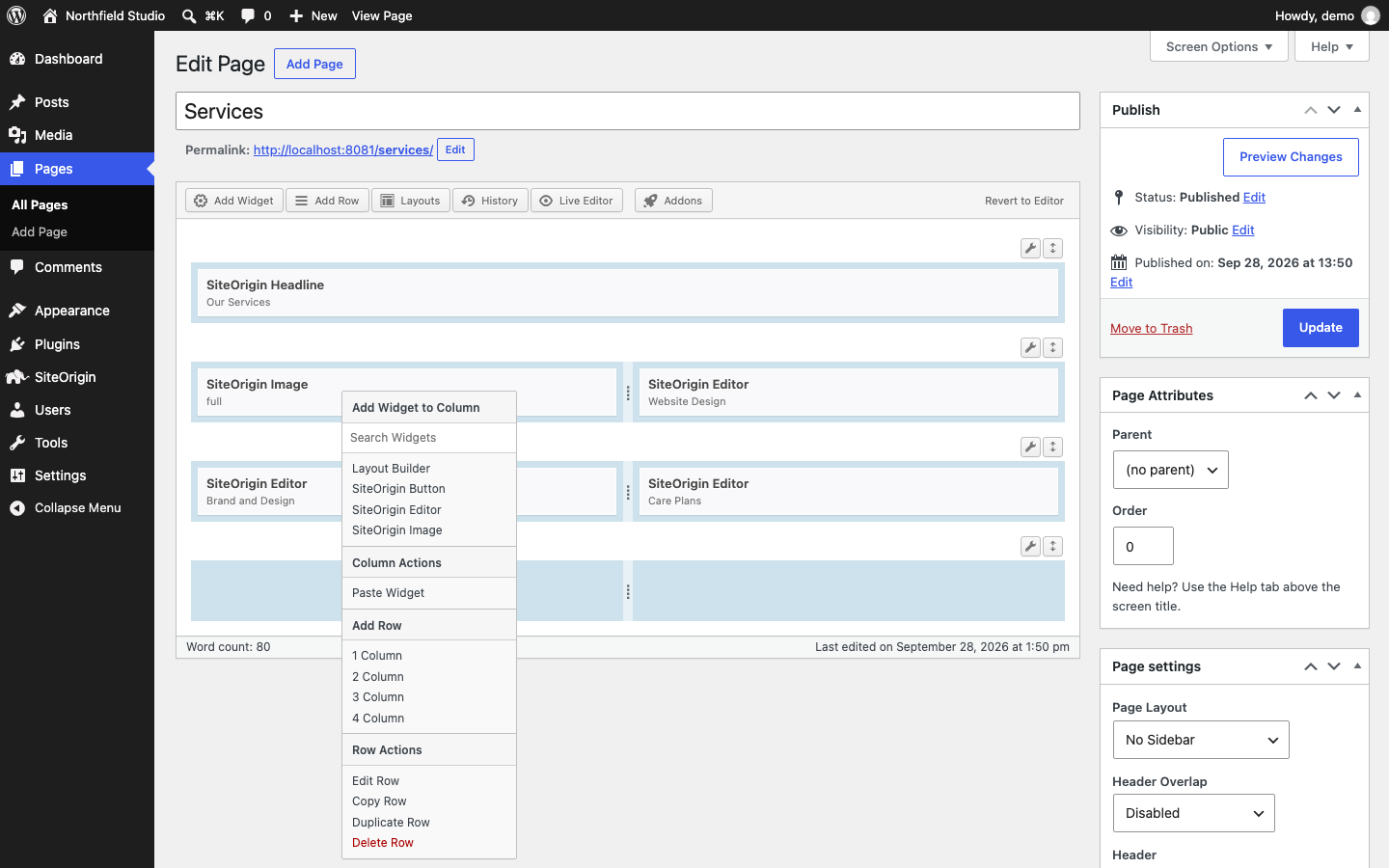Click column divider handle beside Website Design widget
The image size is (1389, 868).
pos(628,393)
